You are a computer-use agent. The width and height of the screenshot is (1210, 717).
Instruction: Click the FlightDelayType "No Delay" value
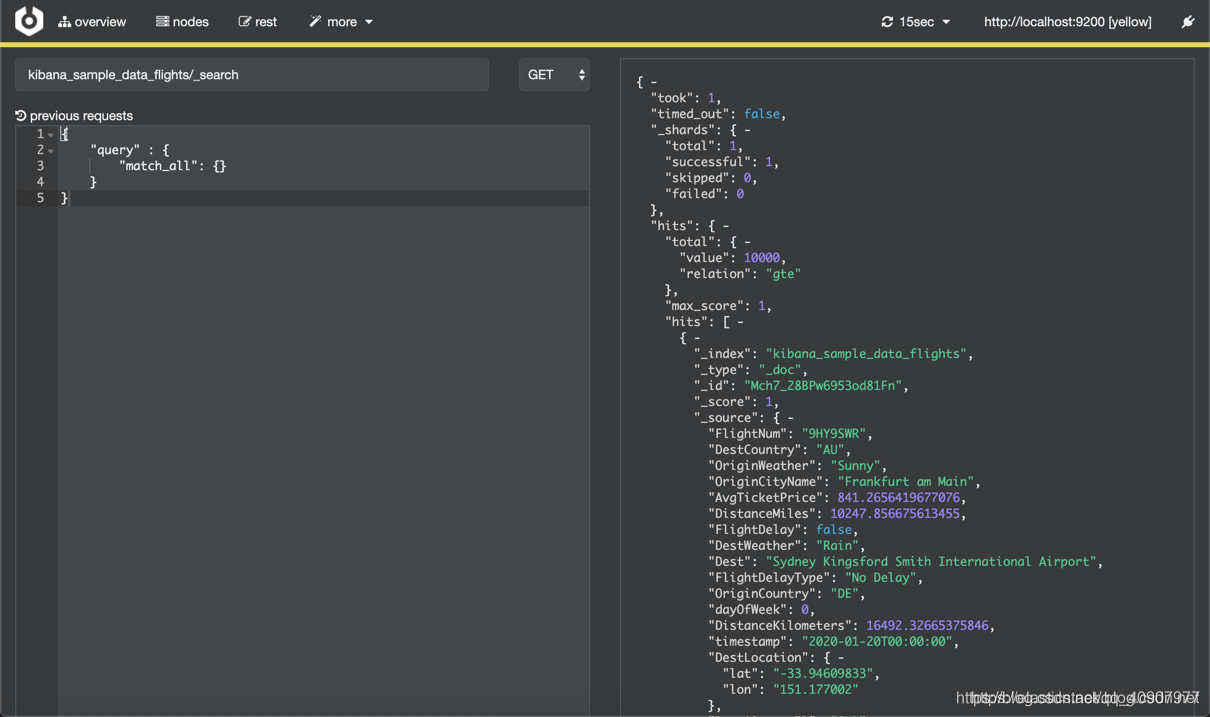pyautogui.click(x=881, y=578)
